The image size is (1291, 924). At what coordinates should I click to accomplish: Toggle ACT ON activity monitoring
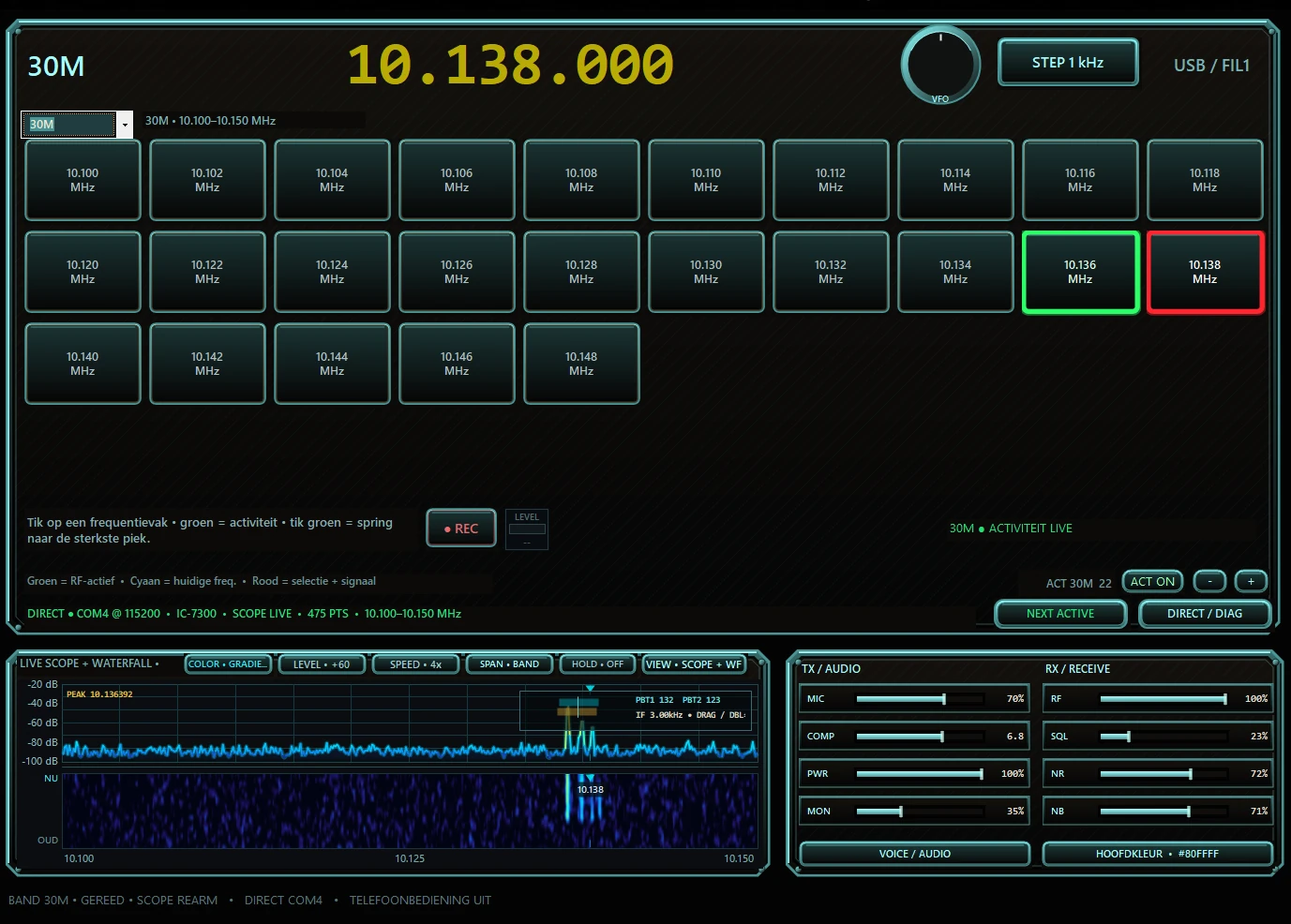(1152, 581)
